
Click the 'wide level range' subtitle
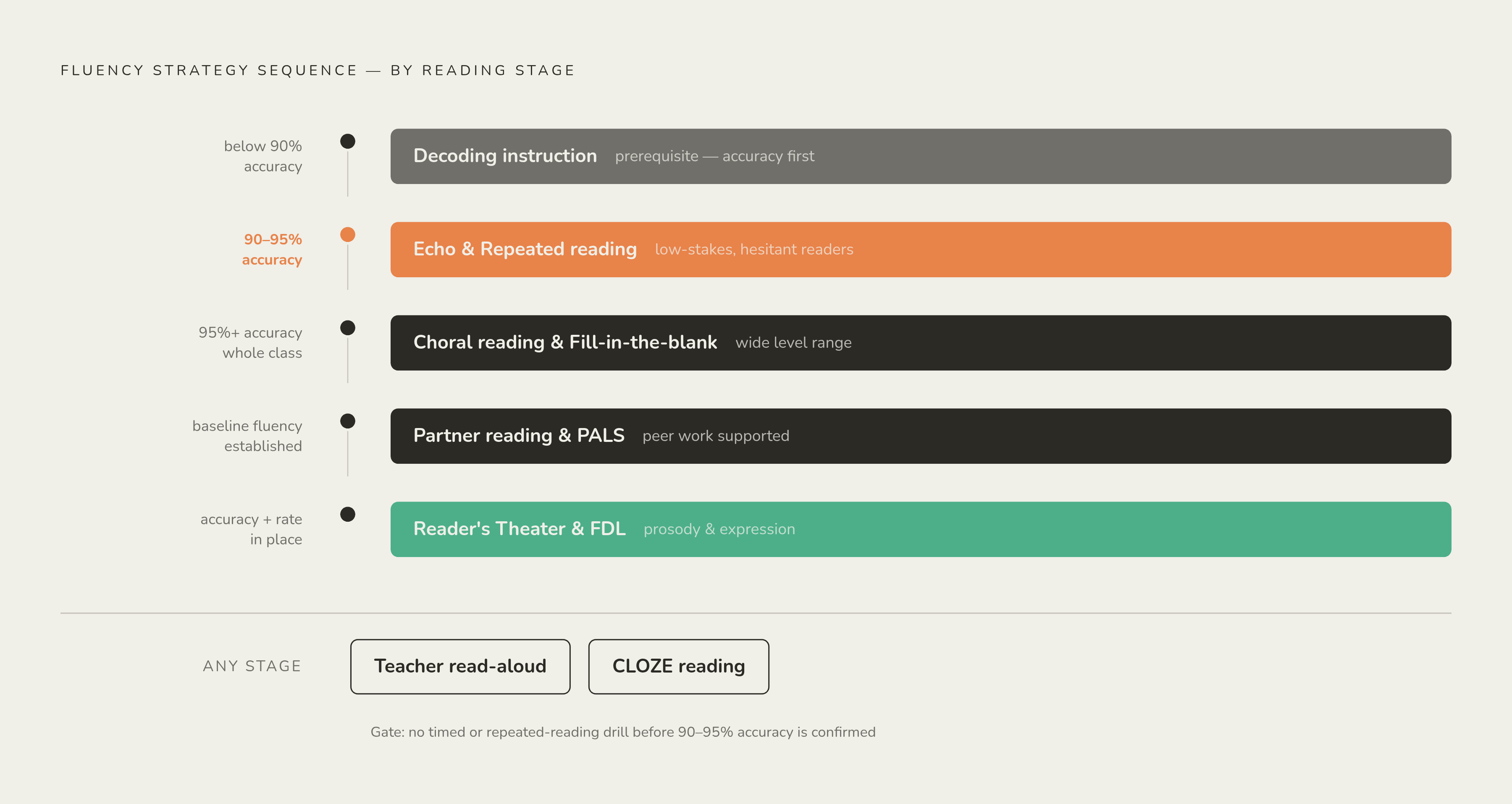793,343
